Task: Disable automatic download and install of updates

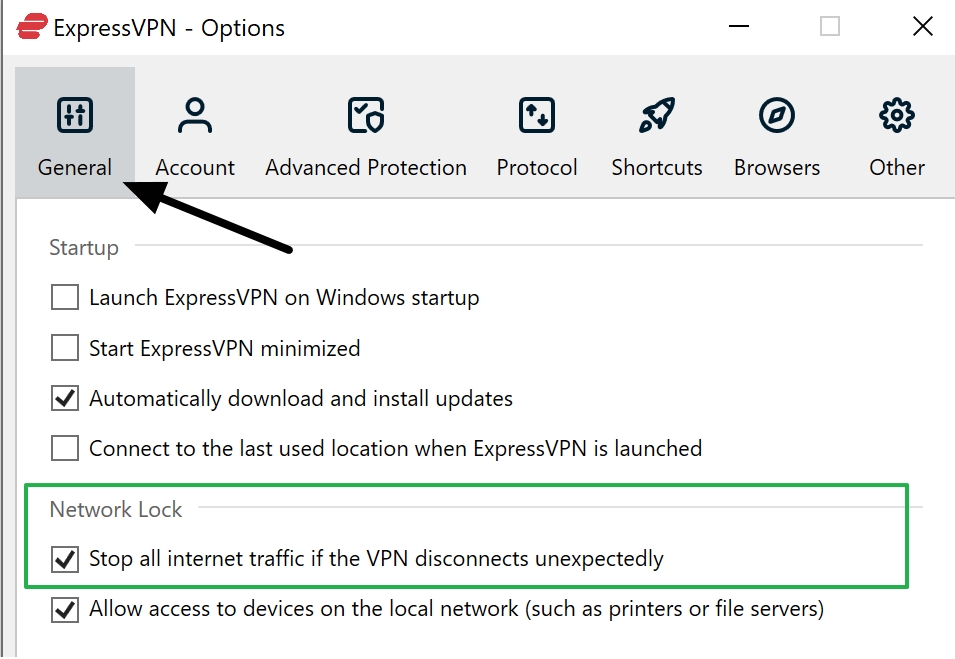Action: 64,397
